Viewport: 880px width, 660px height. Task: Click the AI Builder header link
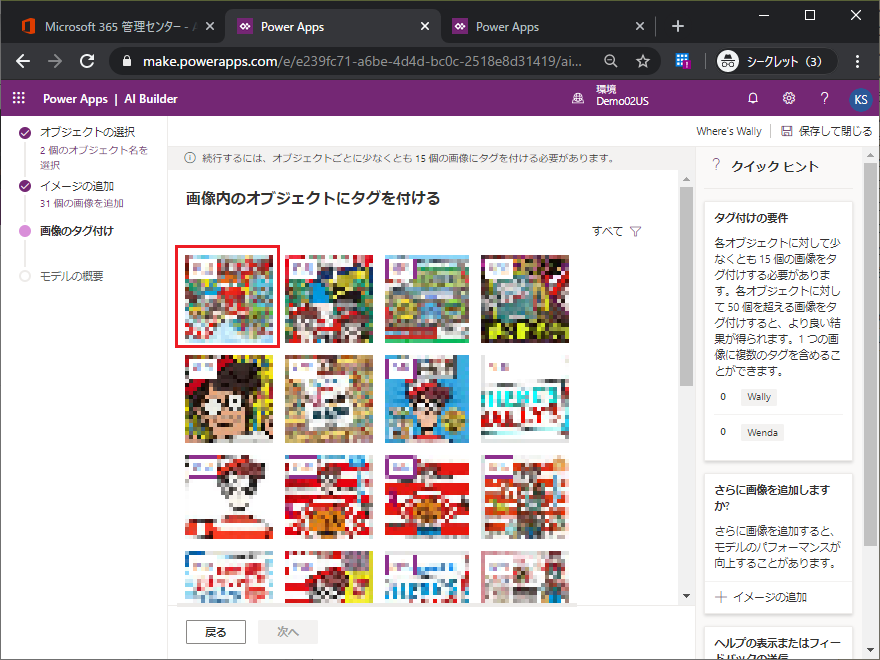pyautogui.click(x=150, y=99)
